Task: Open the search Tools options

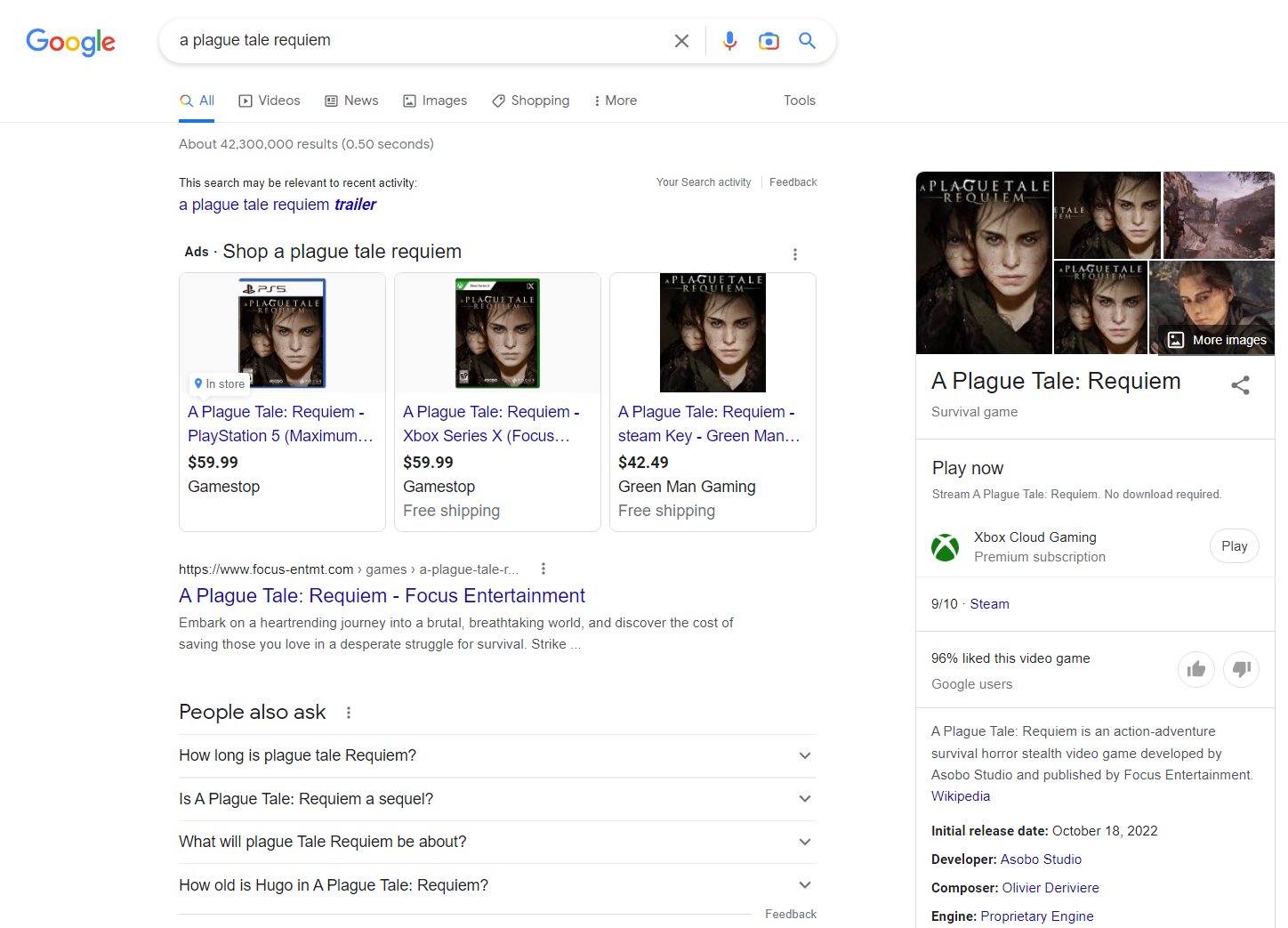Action: (800, 101)
